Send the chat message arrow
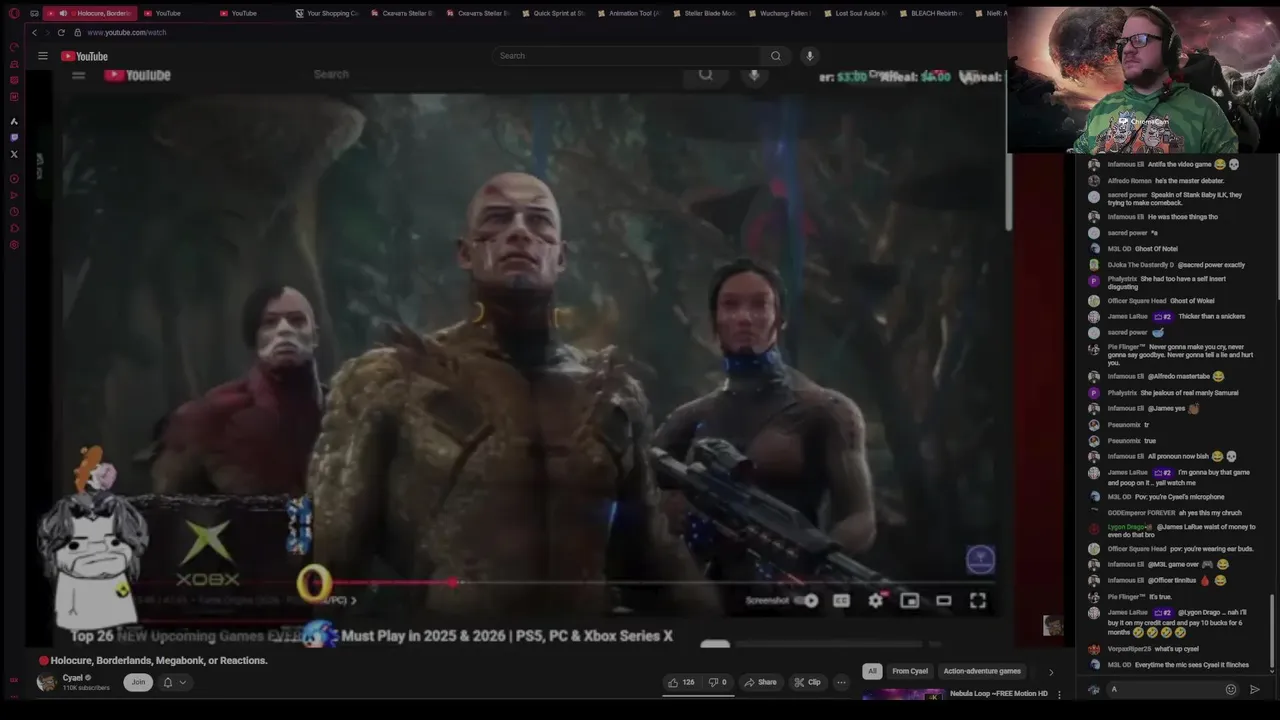 1255,689
